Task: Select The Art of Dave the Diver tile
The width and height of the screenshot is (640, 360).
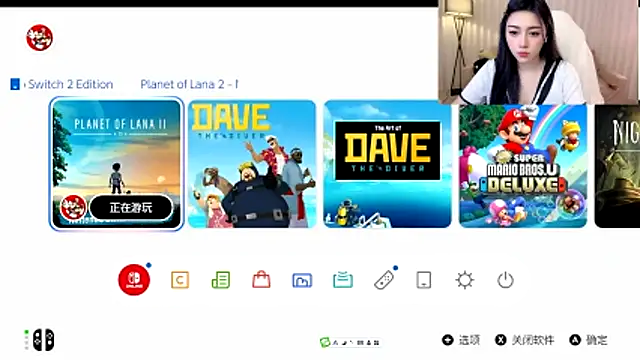Action: [x=387, y=164]
